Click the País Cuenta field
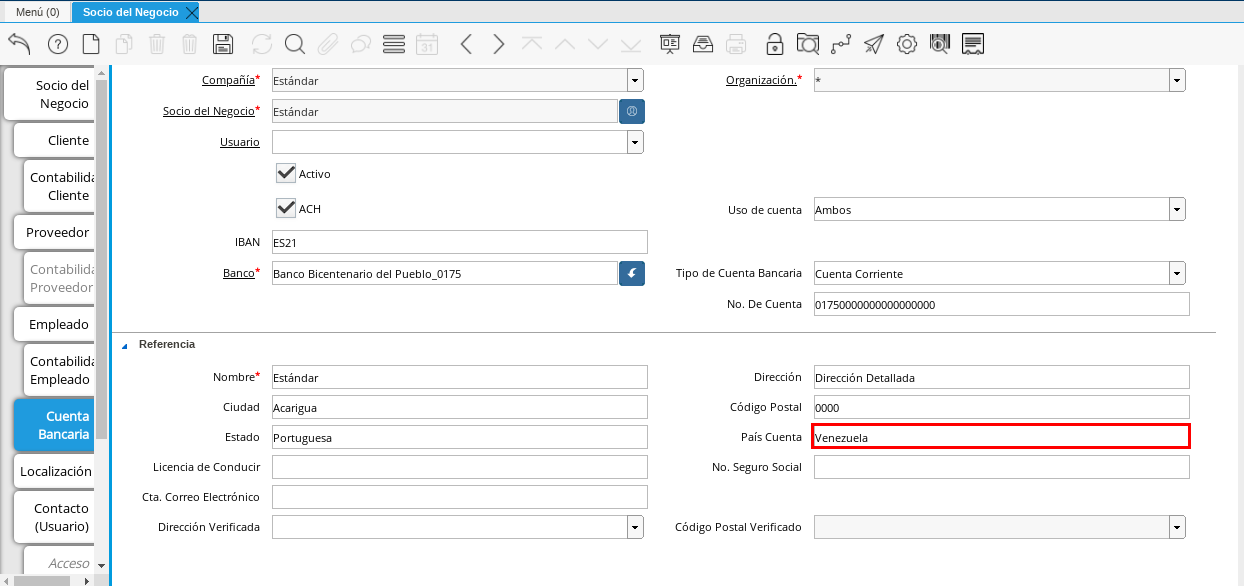Screen dimensions: 1244x586 [x=1000, y=437]
